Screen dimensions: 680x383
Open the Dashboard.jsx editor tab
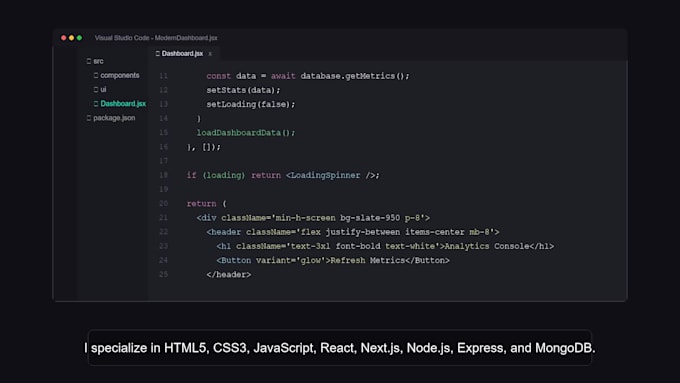click(182, 53)
